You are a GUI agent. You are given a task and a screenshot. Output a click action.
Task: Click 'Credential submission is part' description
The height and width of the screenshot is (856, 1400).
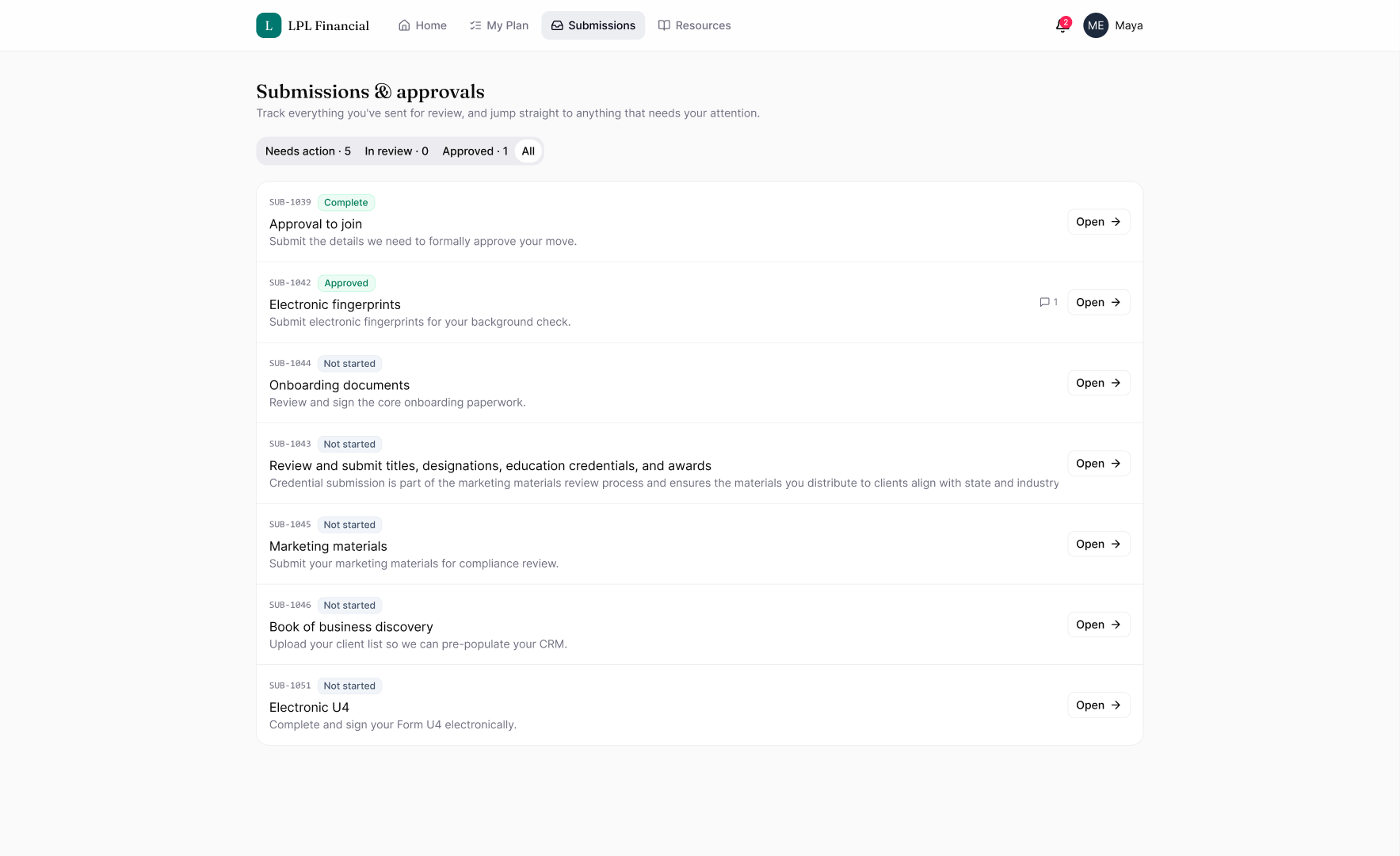click(664, 483)
